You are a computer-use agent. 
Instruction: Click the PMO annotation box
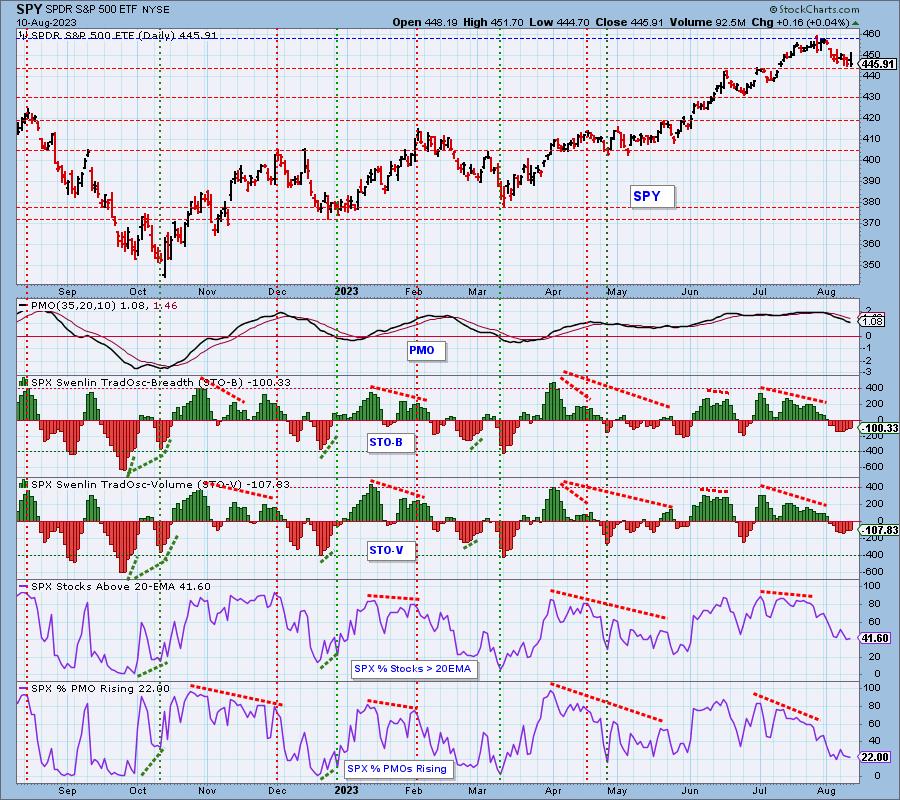[425, 351]
